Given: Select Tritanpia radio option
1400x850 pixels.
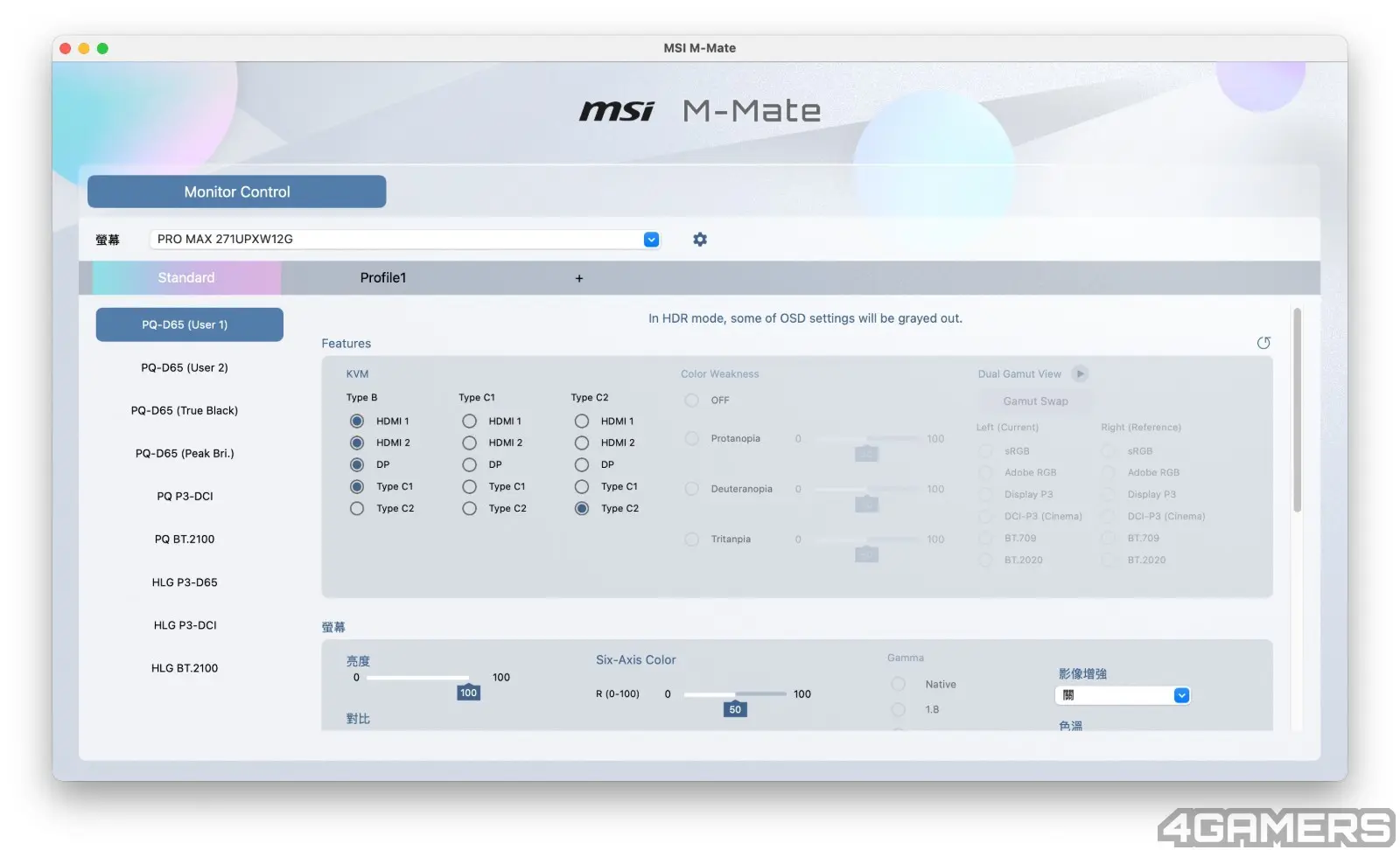Looking at the screenshot, I should tap(692, 540).
